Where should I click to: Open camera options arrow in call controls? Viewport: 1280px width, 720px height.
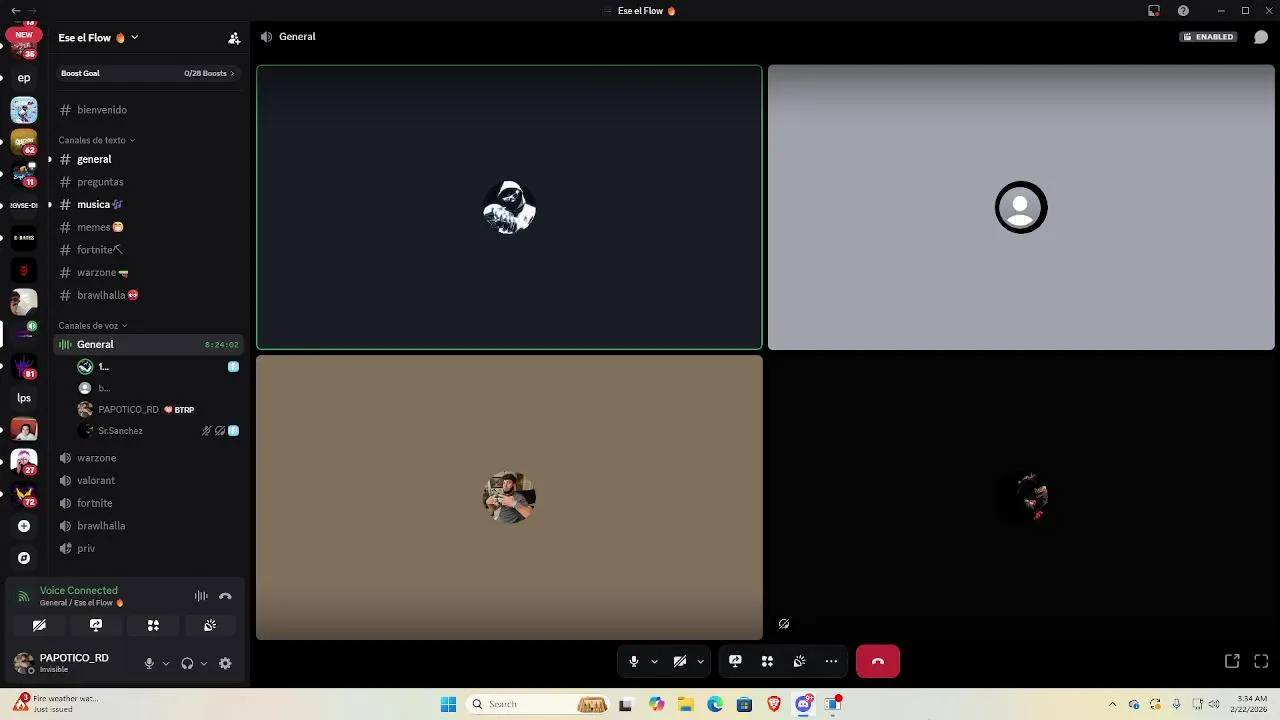[700, 661]
